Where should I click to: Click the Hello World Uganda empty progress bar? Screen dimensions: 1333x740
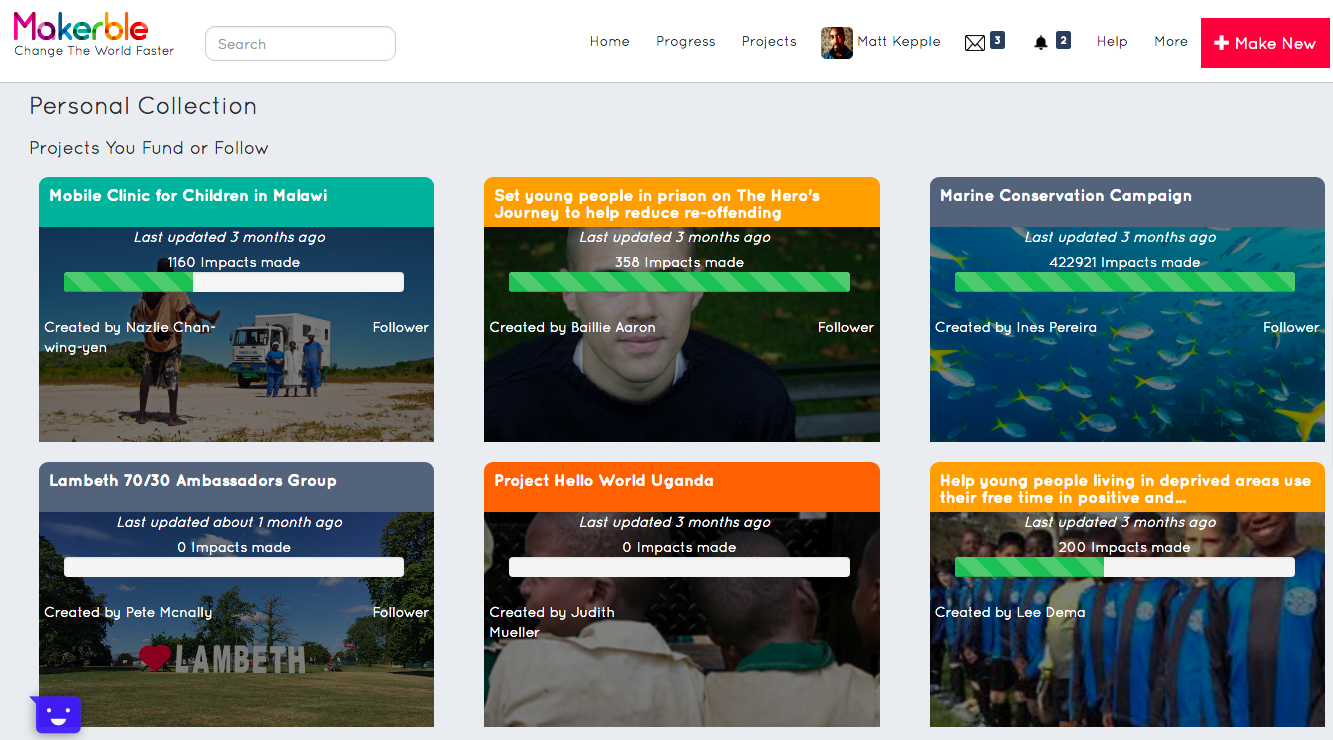679,567
